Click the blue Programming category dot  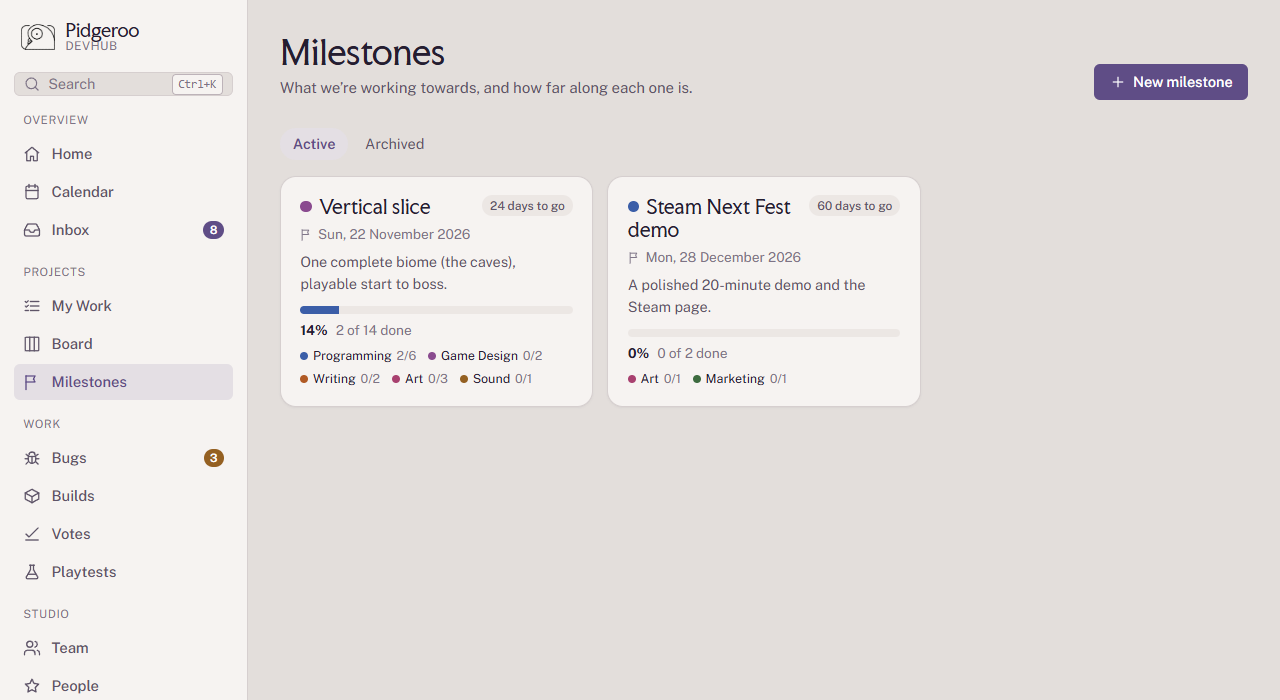304,356
